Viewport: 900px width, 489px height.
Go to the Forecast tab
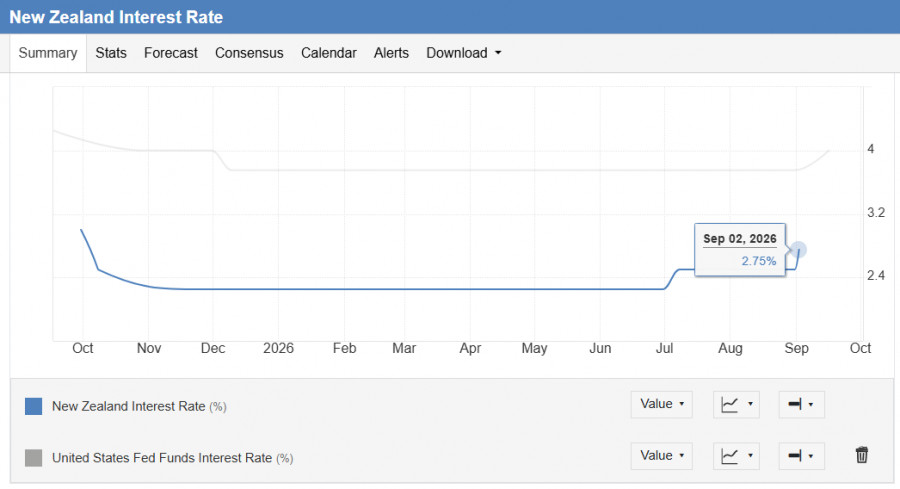(x=170, y=53)
